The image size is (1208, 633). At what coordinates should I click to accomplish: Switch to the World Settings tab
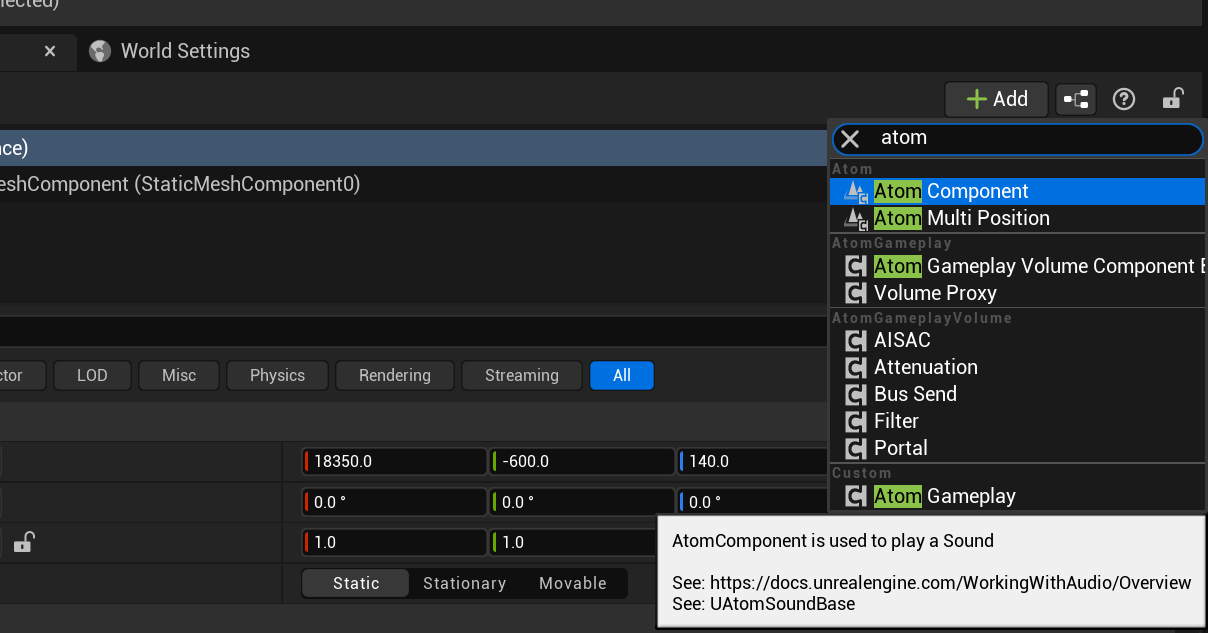pyautogui.click(x=170, y=51)
